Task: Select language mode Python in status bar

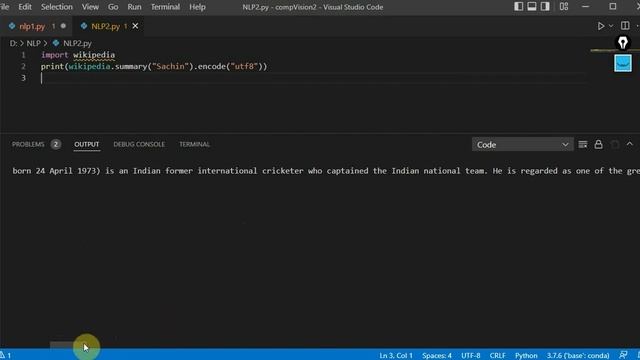Action: pyautogui.click(x=526, y=356)
